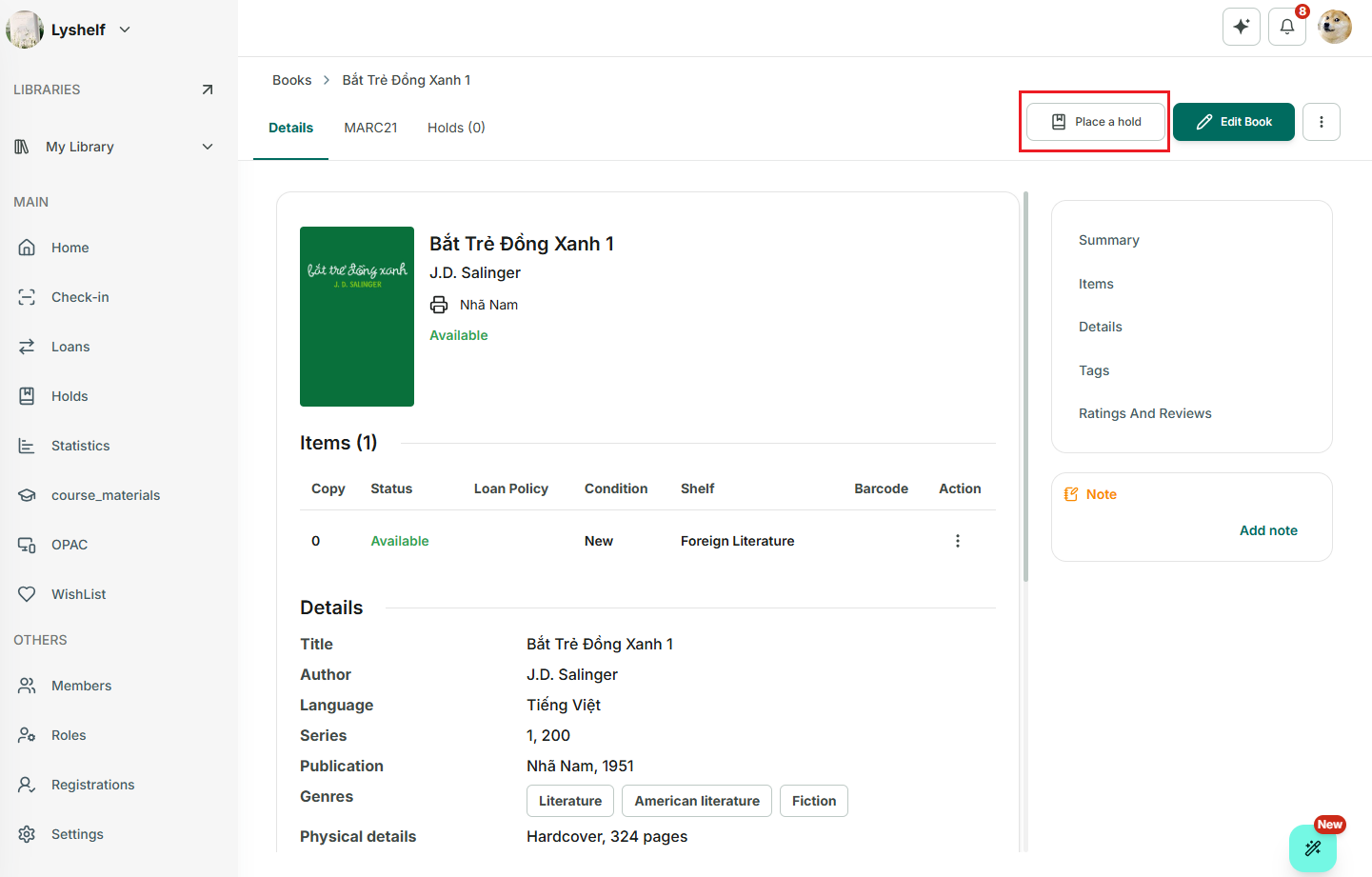Switch to the Details tab
Image resolution: width=1372 pixels, height=877 pixels.
click(290, 128)
